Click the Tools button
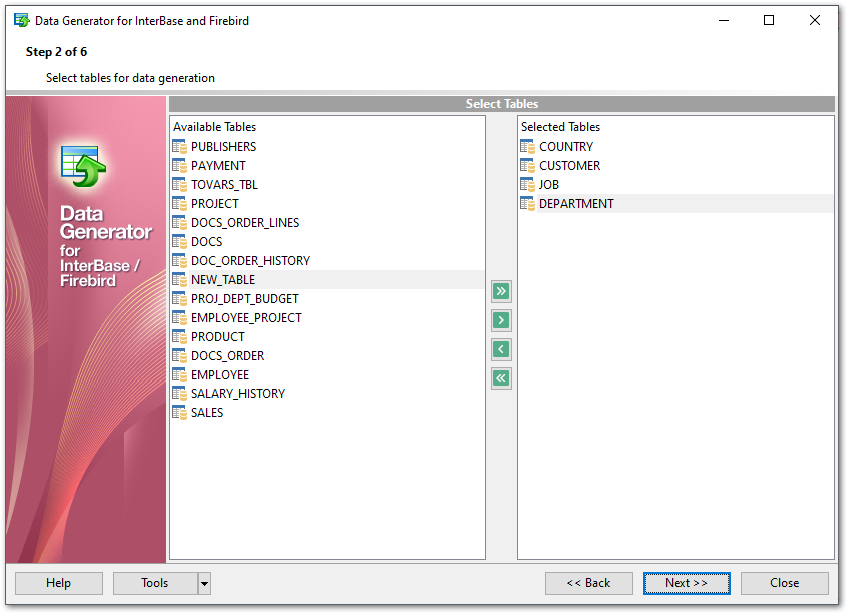848x614 pixels. coord(155,583)
